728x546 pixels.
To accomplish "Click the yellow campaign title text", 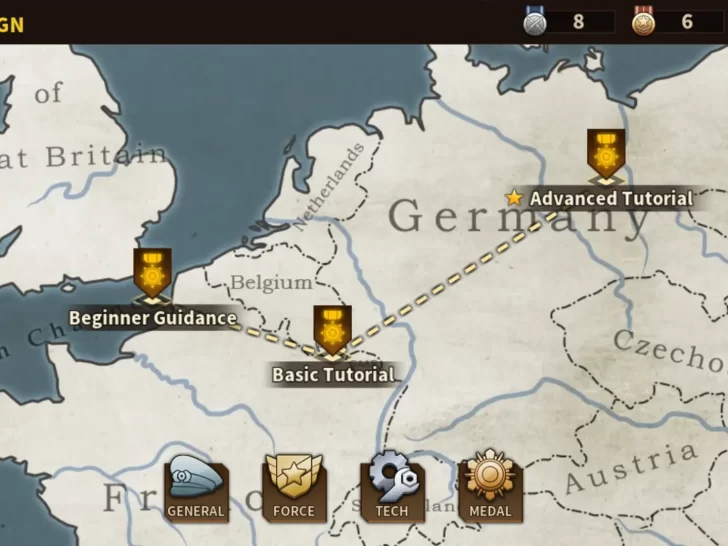I will (x=12, y=25).
